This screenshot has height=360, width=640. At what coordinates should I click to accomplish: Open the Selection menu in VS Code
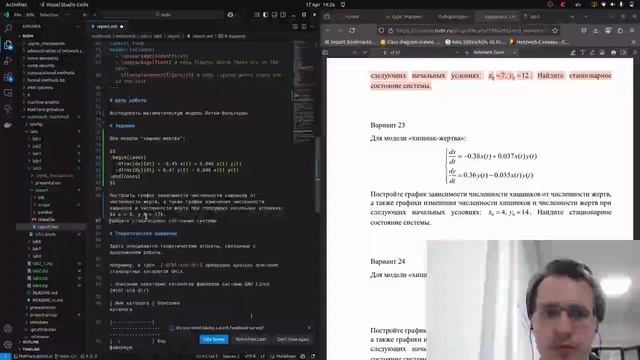coord(49,15)
